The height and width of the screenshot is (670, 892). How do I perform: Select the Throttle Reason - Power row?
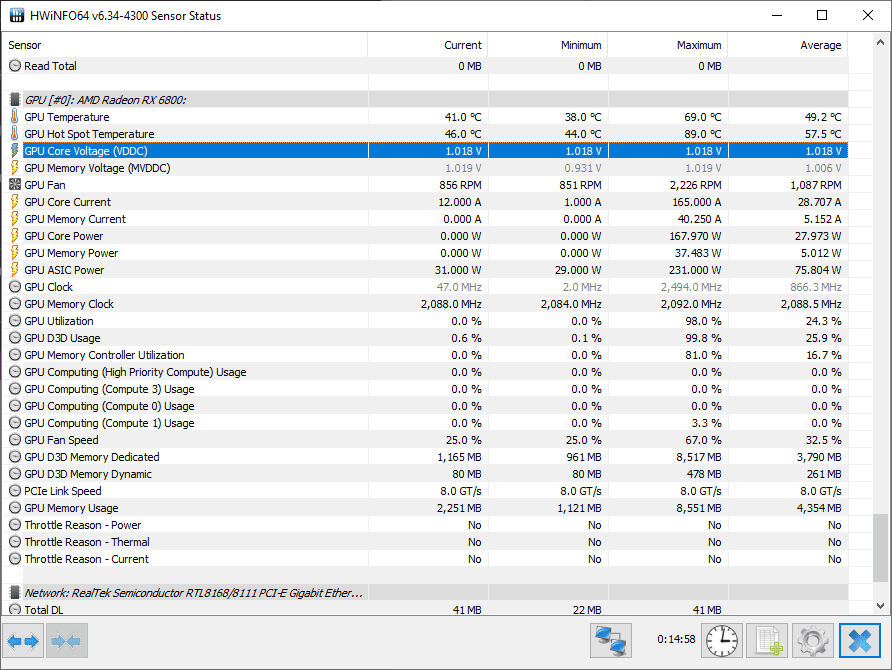click(x=425, y=525)
